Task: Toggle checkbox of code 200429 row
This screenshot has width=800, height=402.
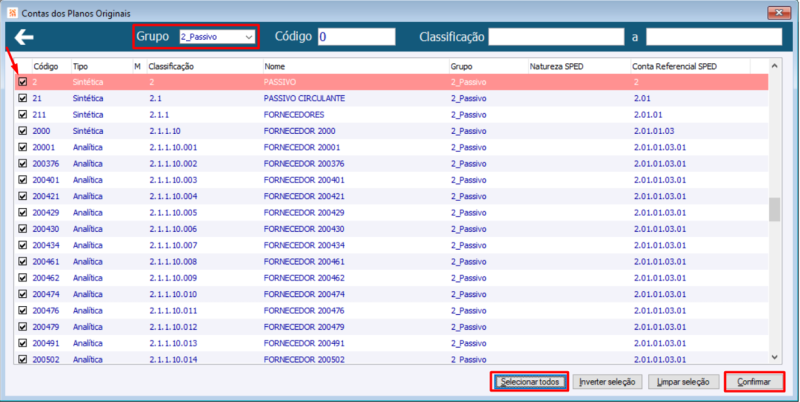Action: click(x=22, y=212)
